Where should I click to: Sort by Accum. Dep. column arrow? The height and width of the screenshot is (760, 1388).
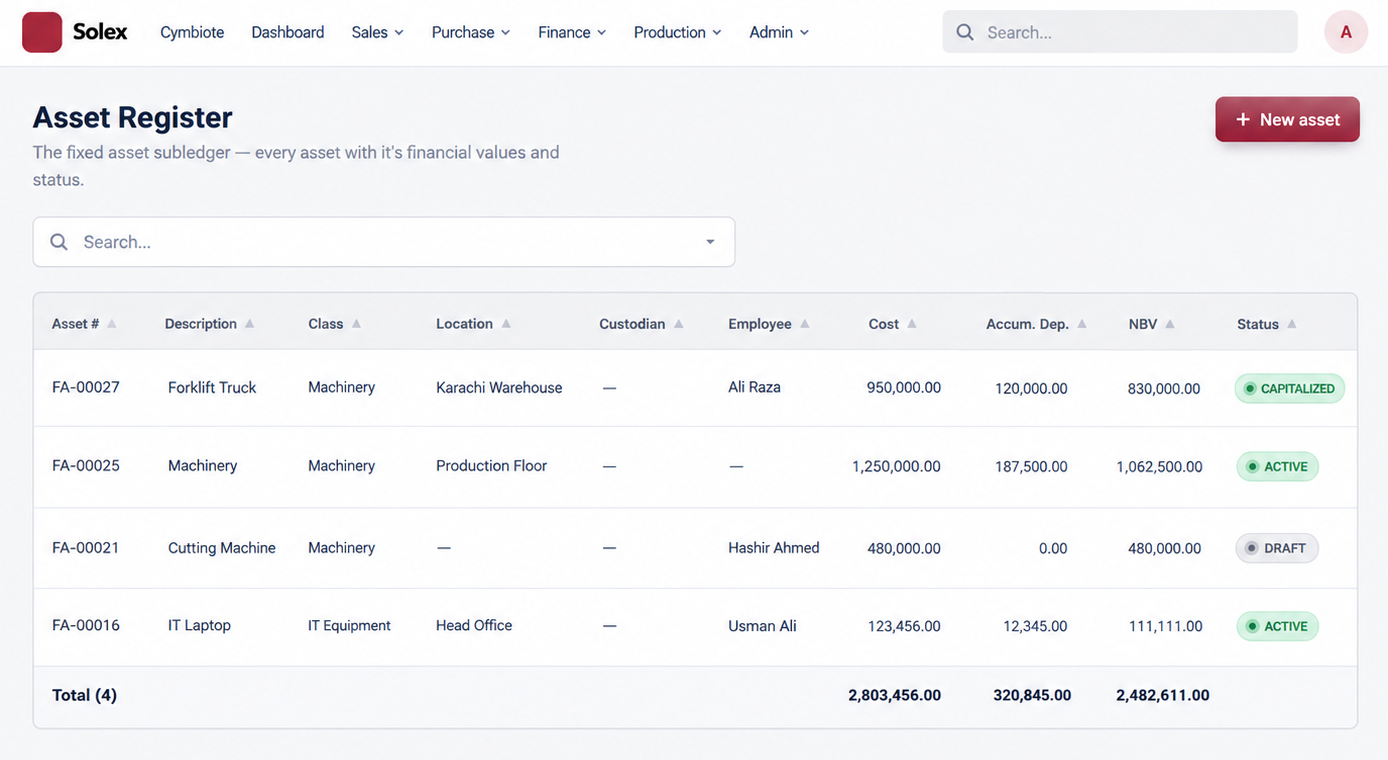tap(1082, 324)
